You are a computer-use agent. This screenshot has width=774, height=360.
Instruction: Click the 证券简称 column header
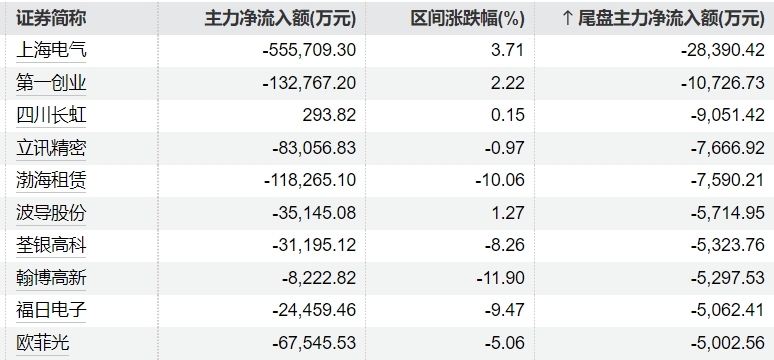(x=51, y=19)
